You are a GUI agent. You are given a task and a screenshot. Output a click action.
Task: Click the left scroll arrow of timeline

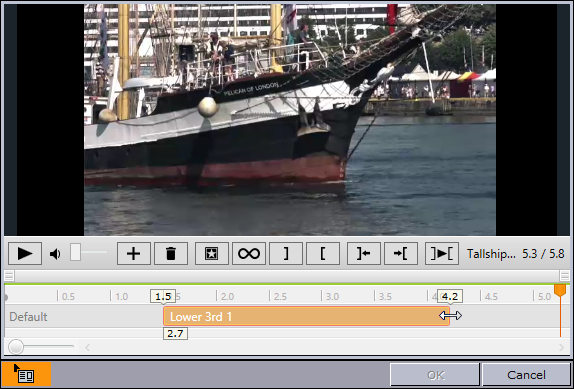pyautogui.click(x=87, y=347)
